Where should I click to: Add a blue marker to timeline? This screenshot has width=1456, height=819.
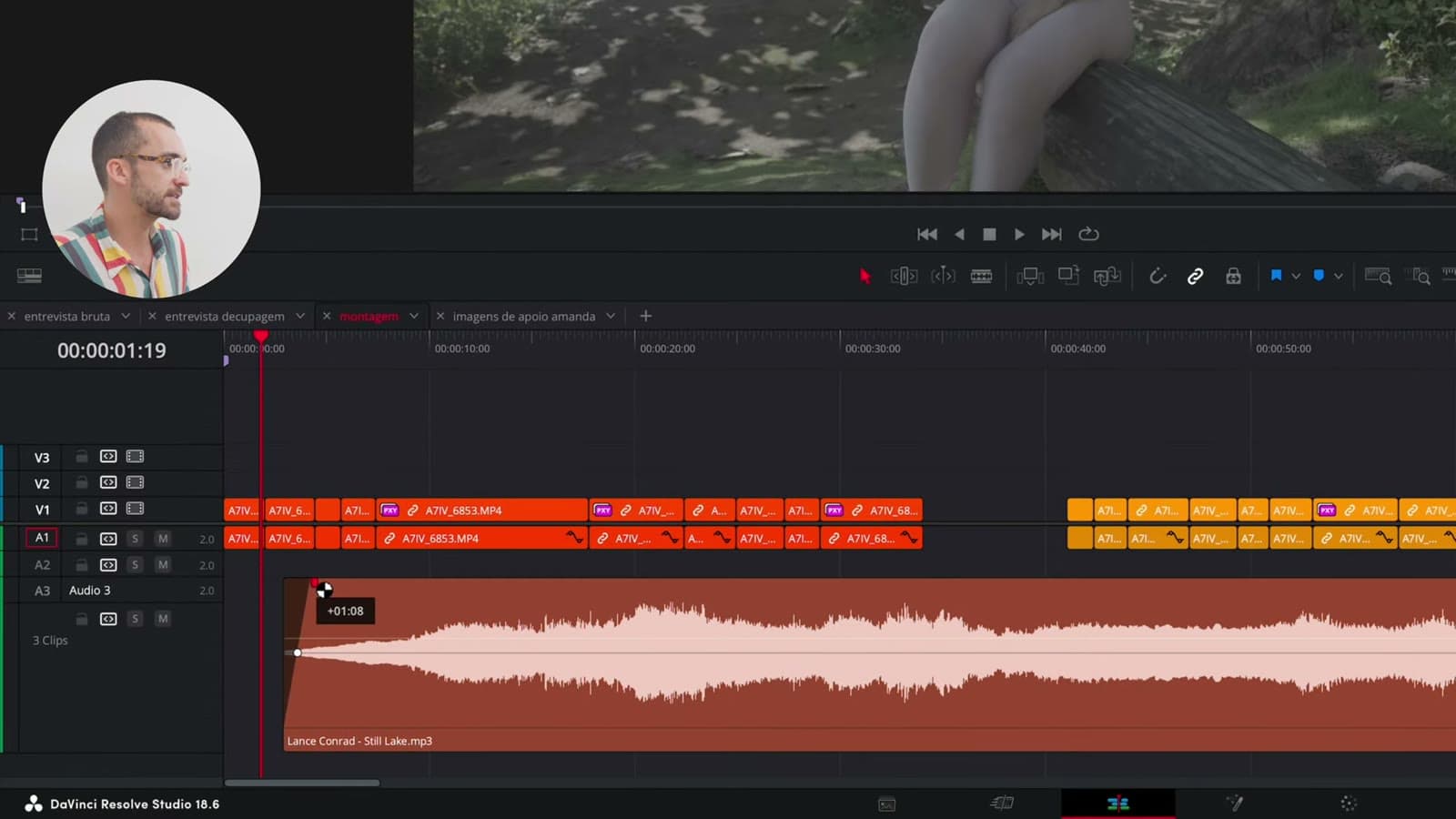click(1319, 276)
